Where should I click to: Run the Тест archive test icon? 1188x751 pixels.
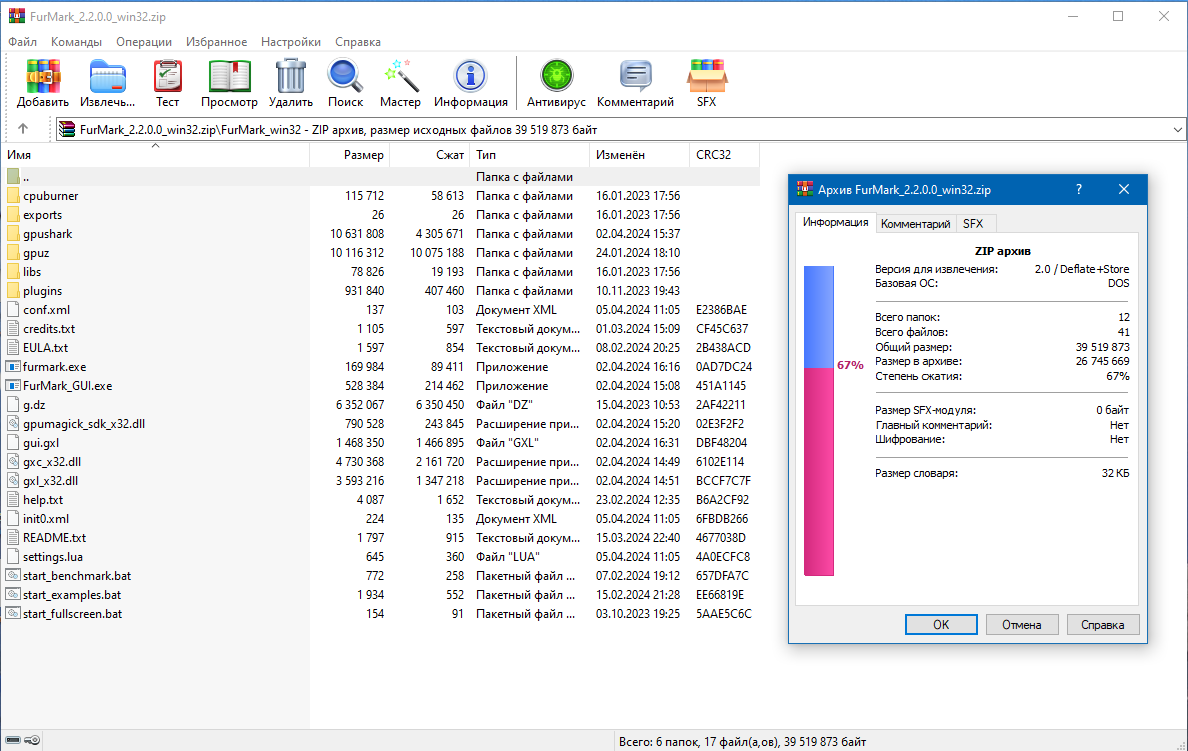(x=167, y=77)
